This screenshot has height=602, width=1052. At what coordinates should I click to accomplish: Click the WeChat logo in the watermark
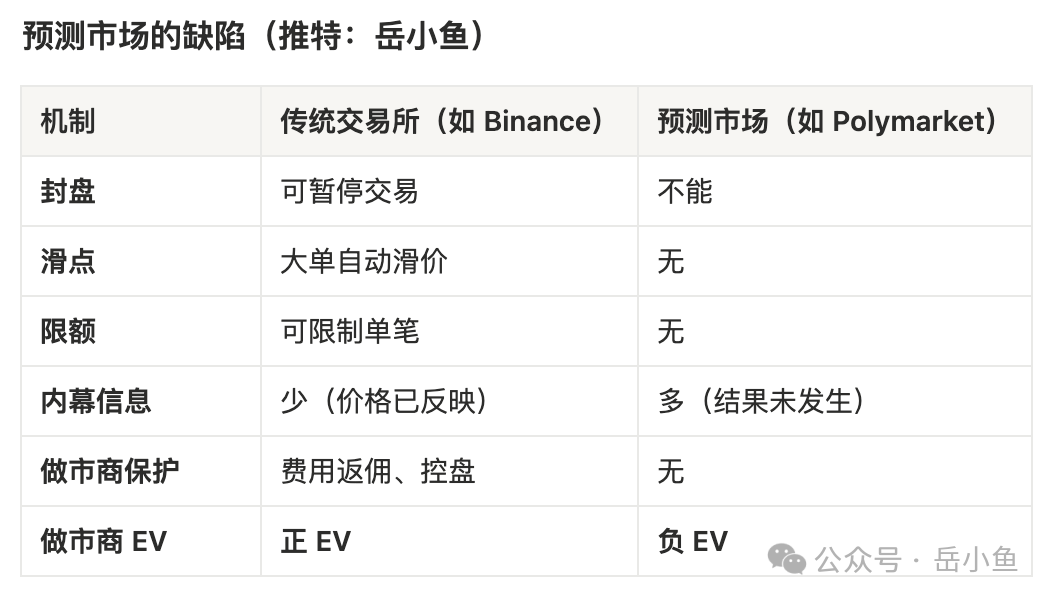pyautogui.click(x=787, y=560)
